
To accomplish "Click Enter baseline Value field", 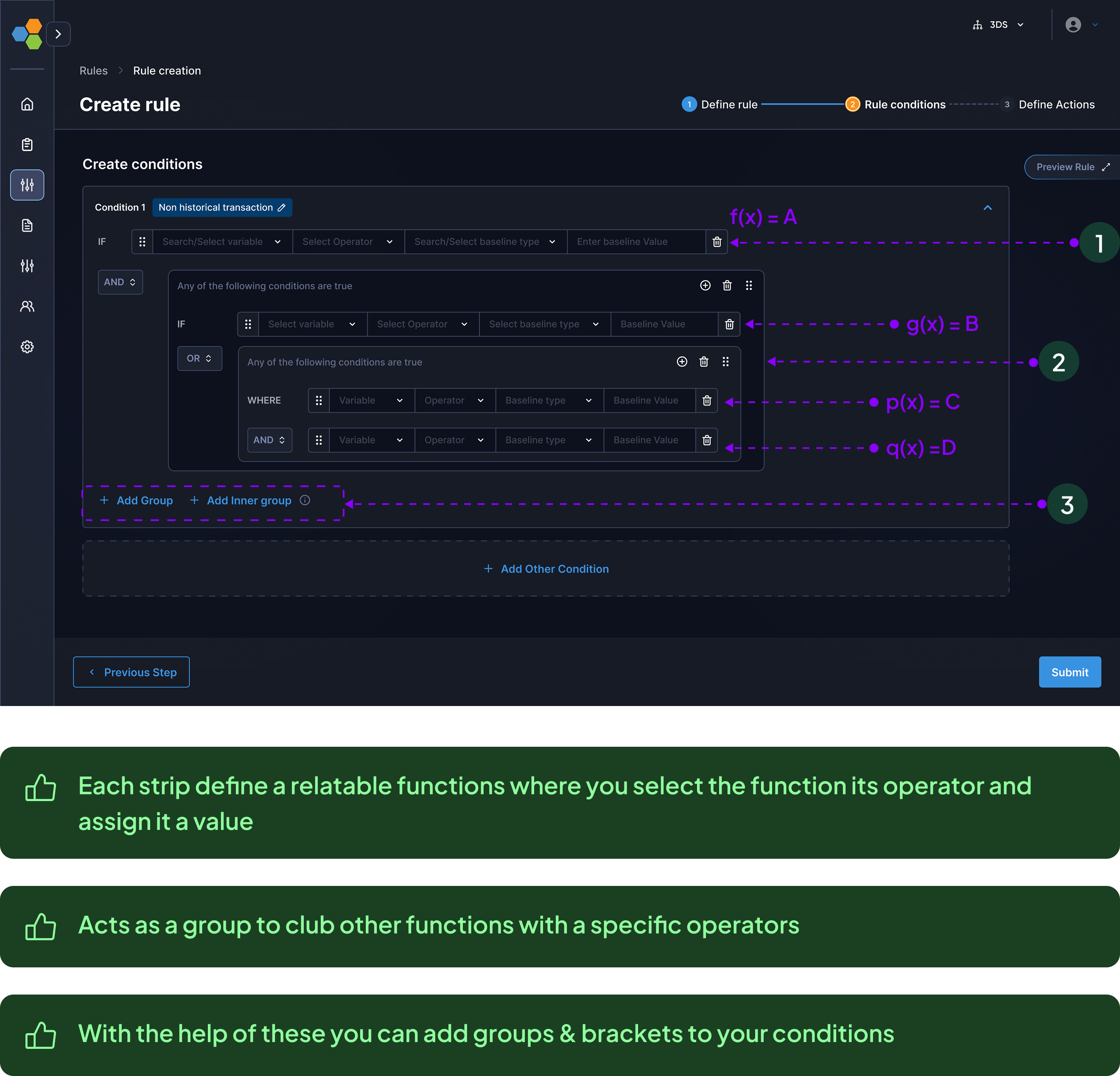I will tap(636, 242).
